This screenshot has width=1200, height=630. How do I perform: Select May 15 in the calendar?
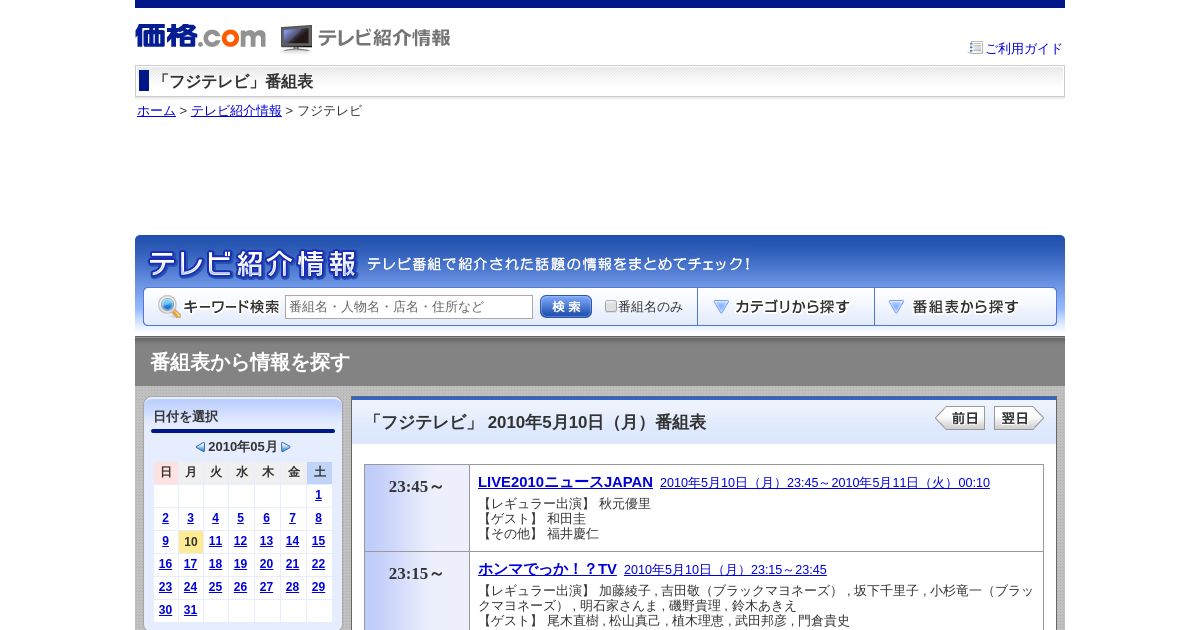point(318,541)
